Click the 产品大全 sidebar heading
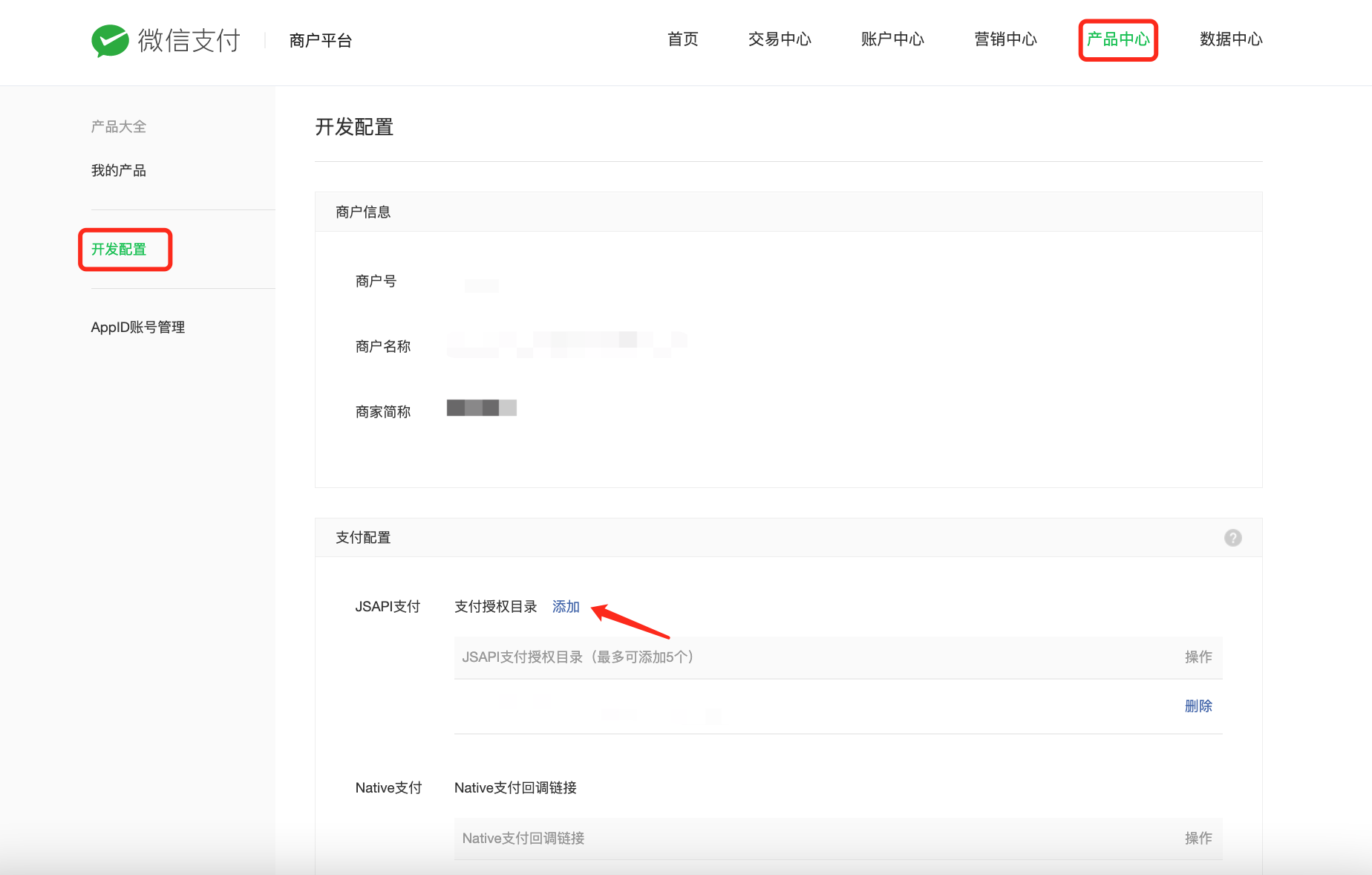Viewport: 1372px width, 875px height. tap(119, 127)
